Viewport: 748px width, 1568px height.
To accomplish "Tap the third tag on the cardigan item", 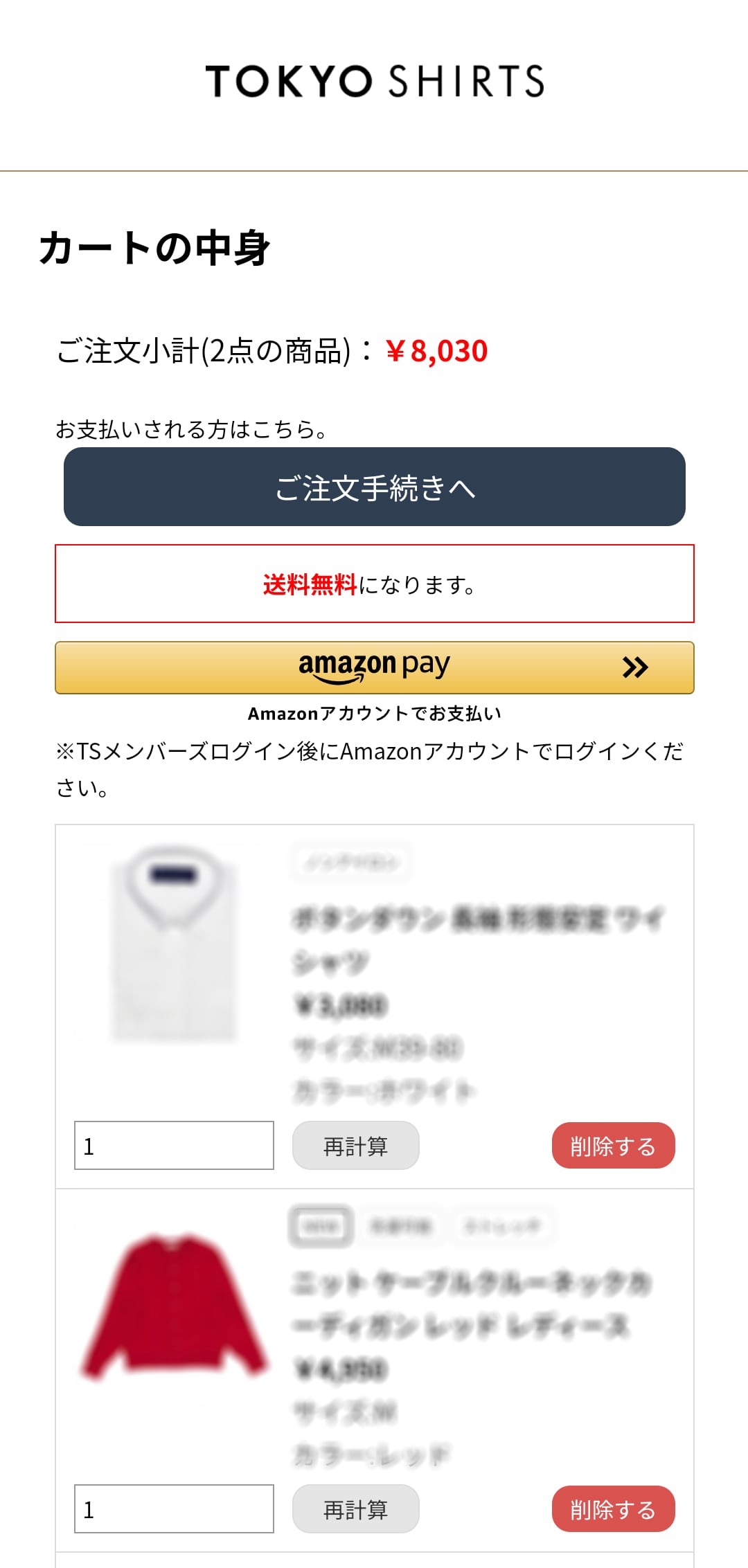I will point(502,1227).
